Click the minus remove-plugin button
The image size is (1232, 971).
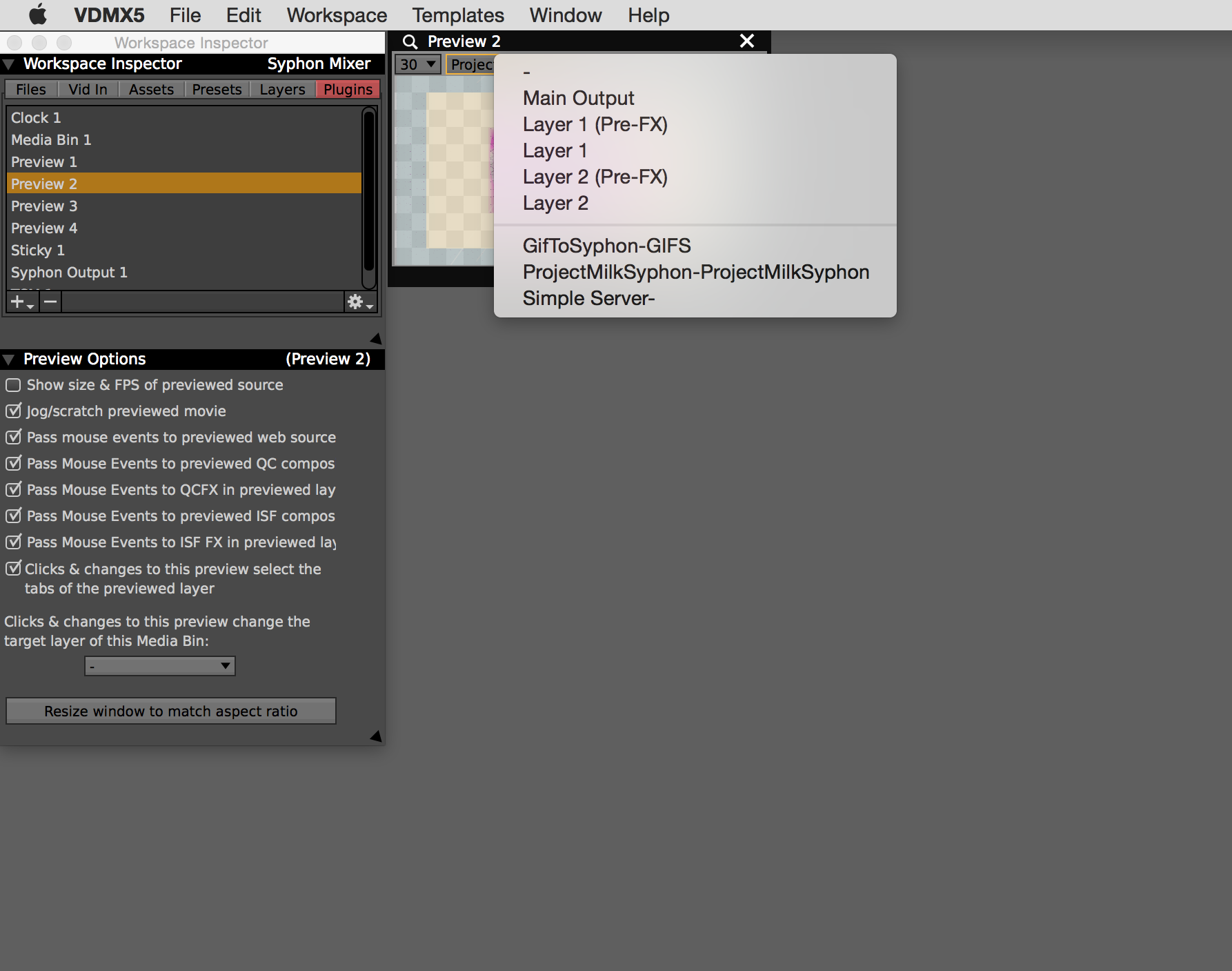point(50,302)
